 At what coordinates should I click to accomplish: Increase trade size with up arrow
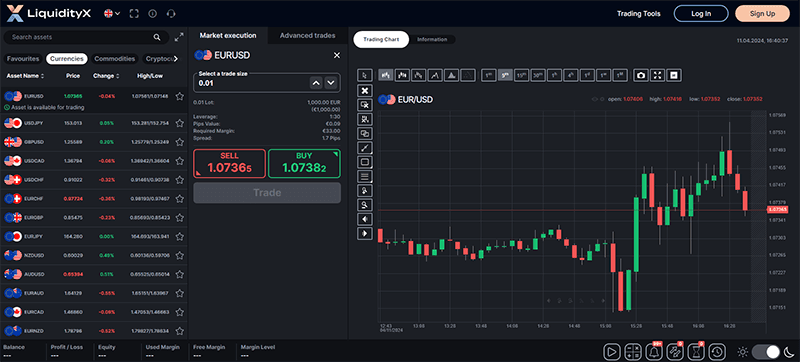(x=316, y=83)
